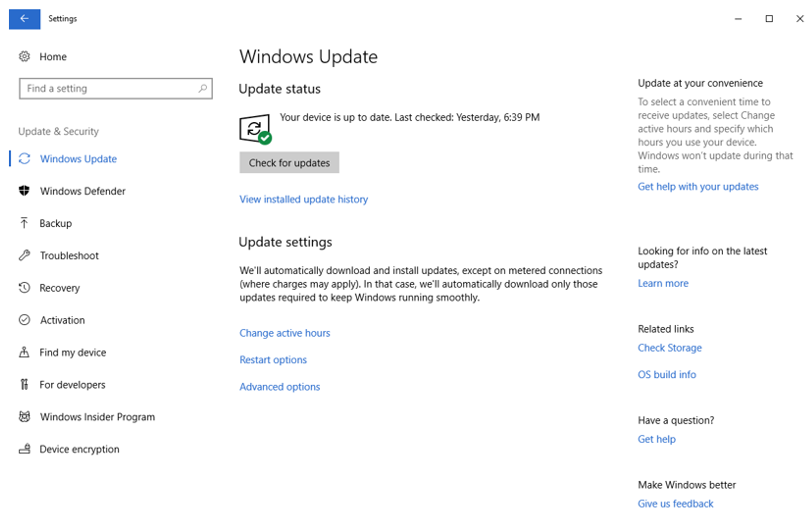Click the Troubleshoot wrench icon
808x519 pixels.
25,256
